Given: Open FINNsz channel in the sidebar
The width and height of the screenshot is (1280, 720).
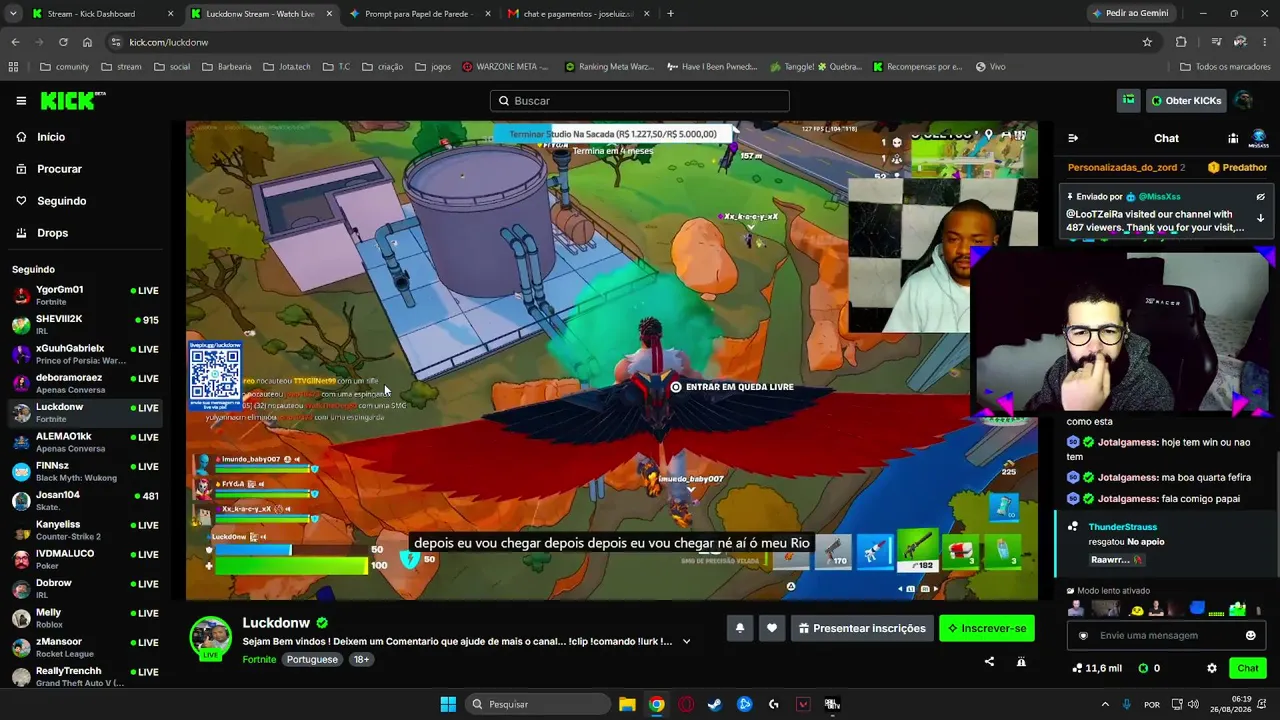Looking at the screenshot, I should (x=84, y=471).
